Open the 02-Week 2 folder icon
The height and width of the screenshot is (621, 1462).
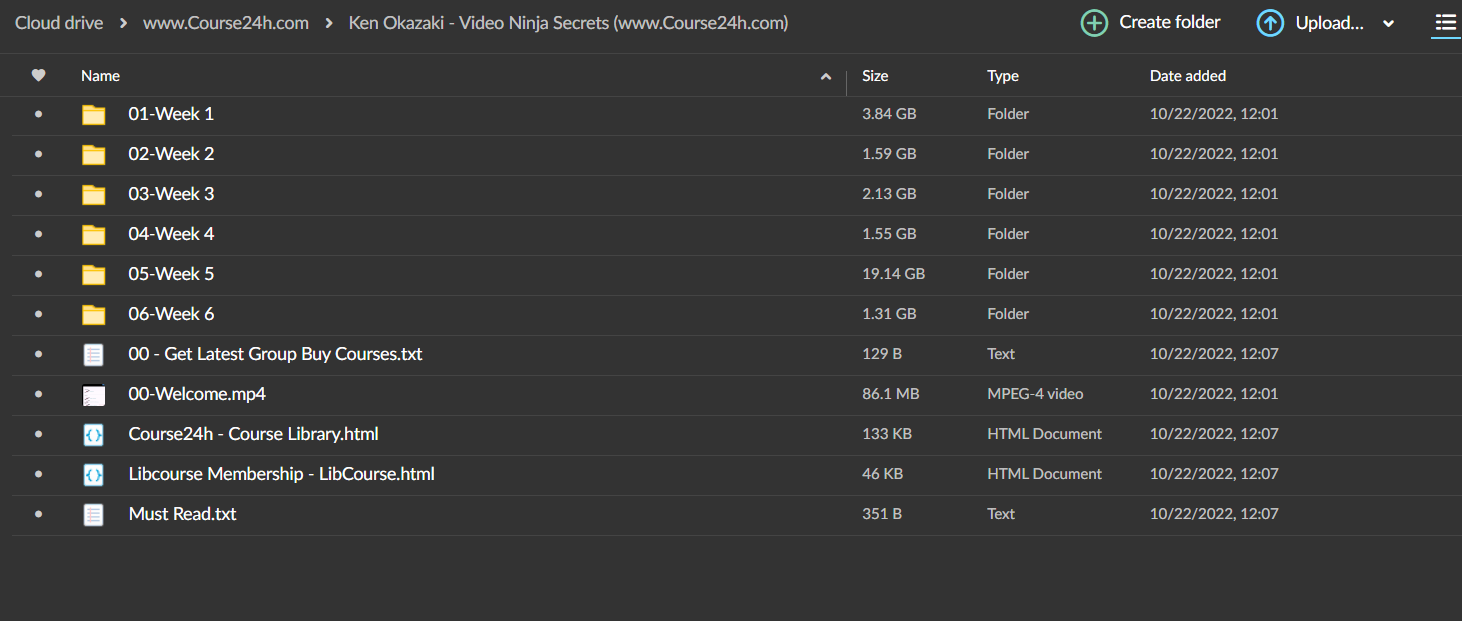pos(93,155)
